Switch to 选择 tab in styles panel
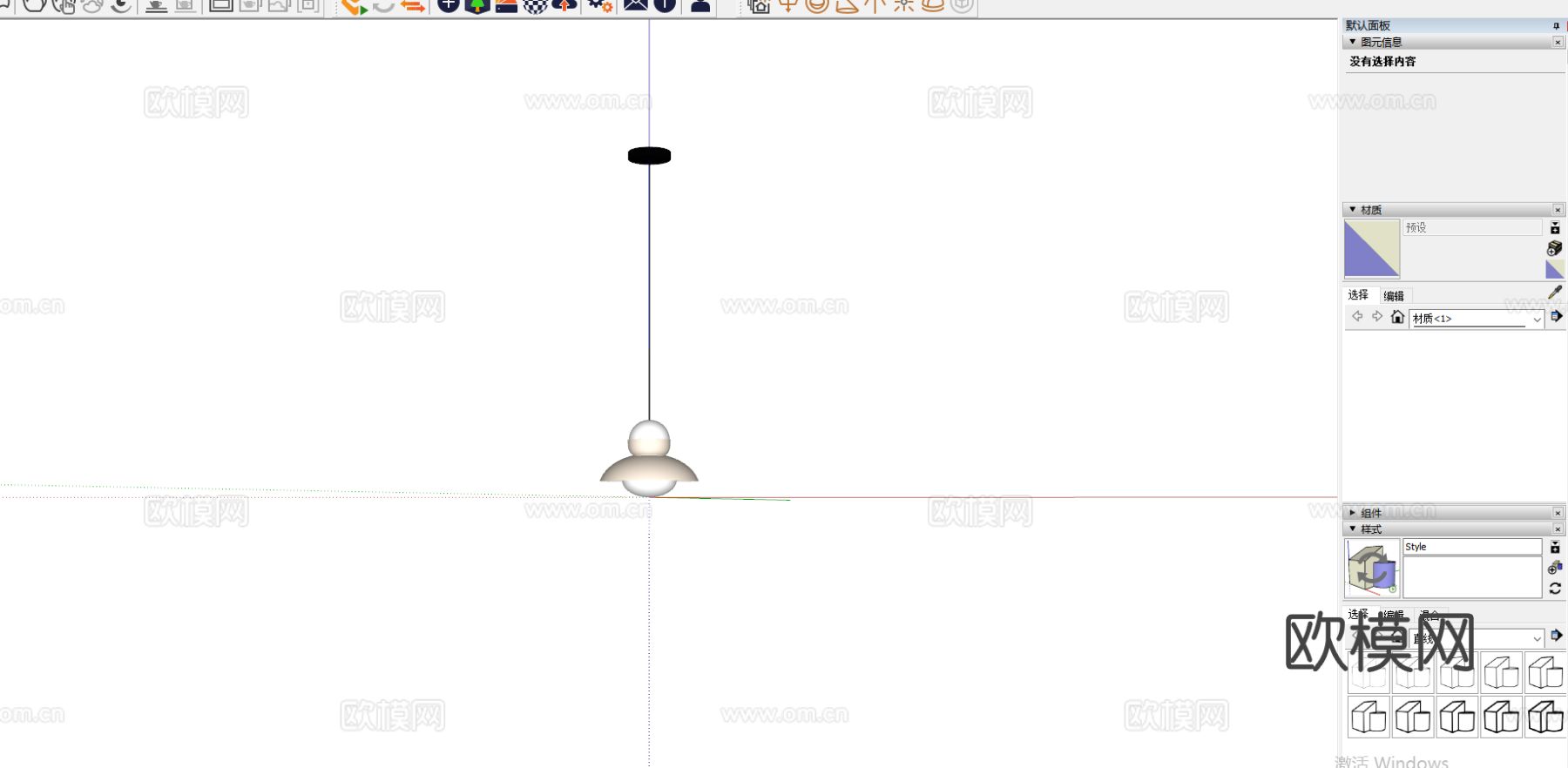The width and height of the screenshot is (1568, 768). 1358,615
